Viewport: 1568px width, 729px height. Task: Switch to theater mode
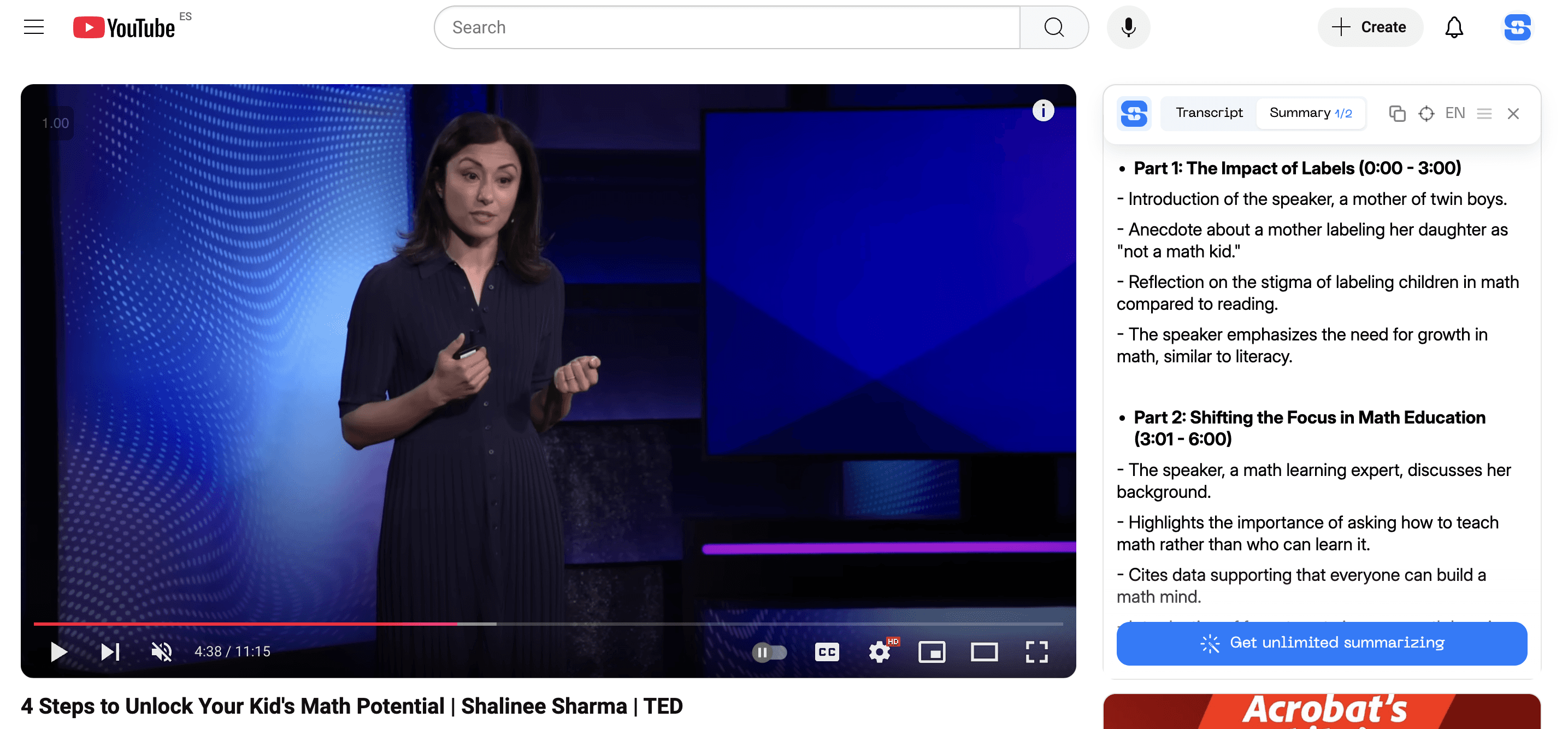pos(983,652)
